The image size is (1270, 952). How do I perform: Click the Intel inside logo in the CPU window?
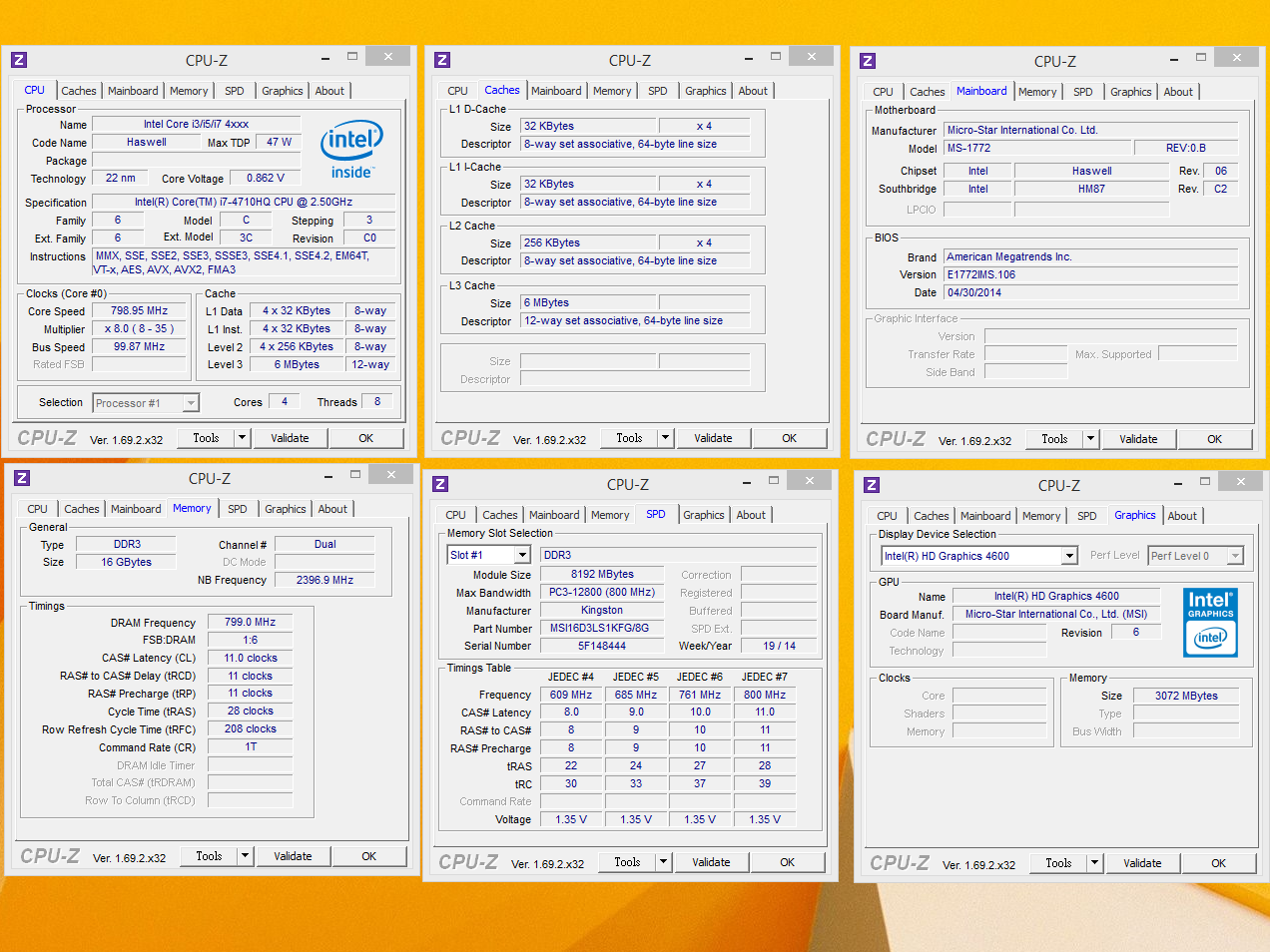[x=351, y=150]
